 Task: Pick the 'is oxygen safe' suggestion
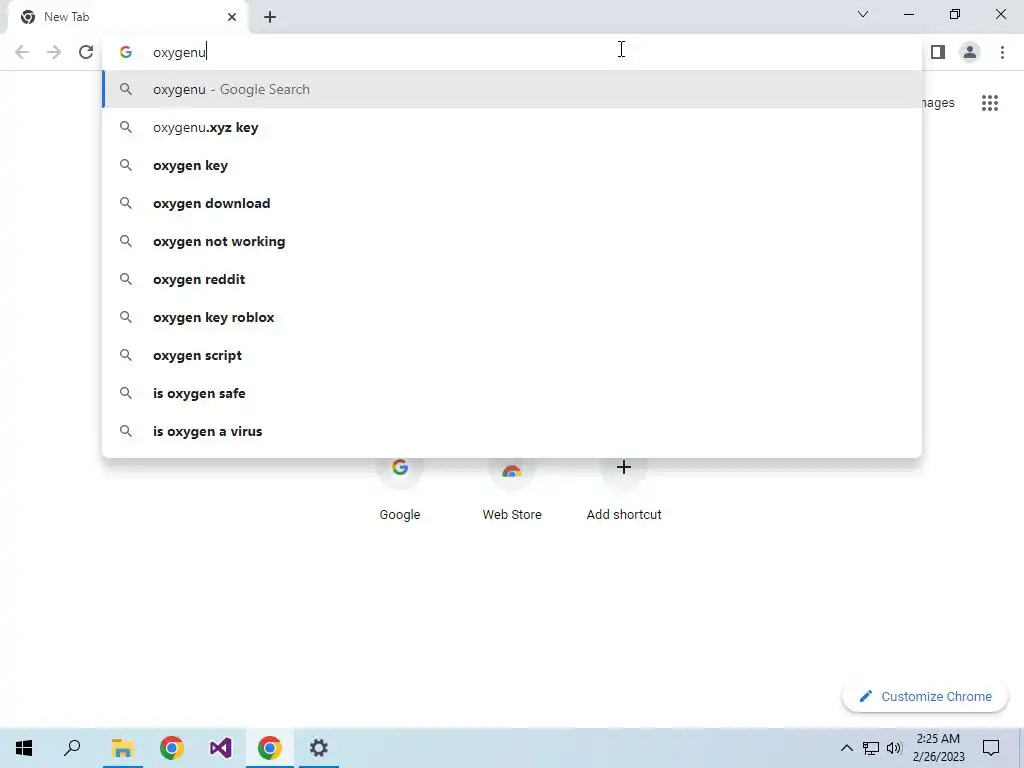tap(512, 393)
